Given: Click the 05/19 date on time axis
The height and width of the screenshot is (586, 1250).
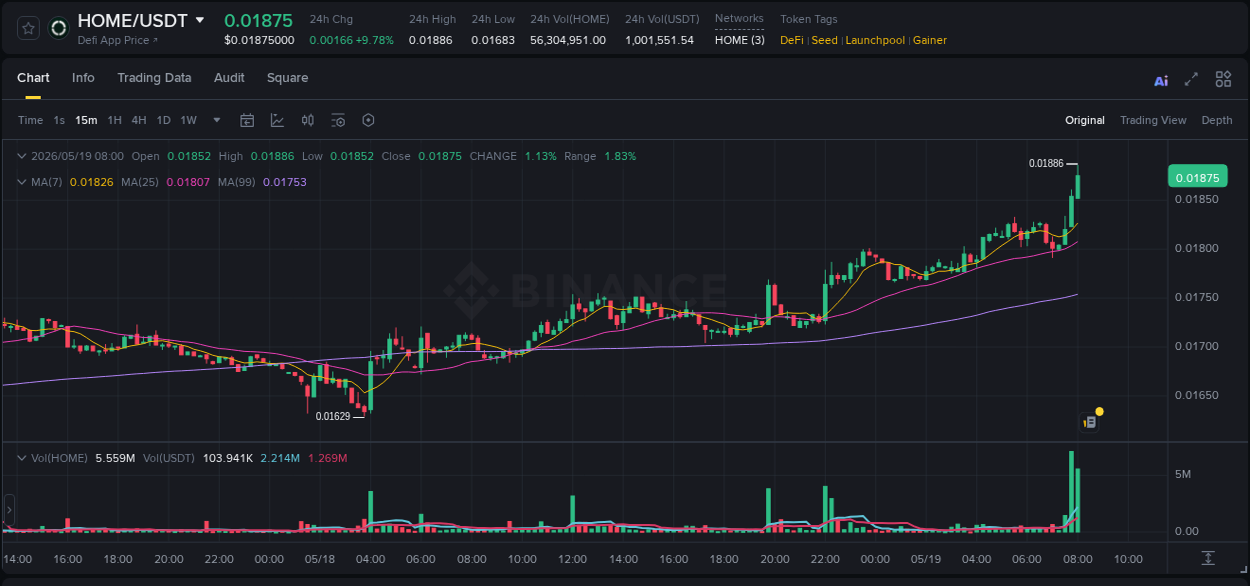Looking at the screenshot, I should 926,559.
